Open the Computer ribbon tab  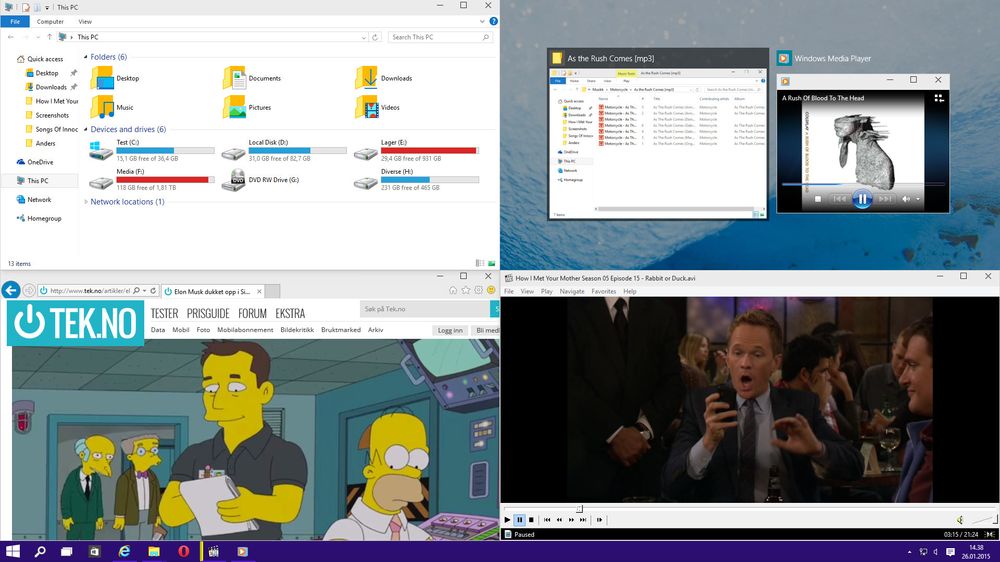pos(50,22)
